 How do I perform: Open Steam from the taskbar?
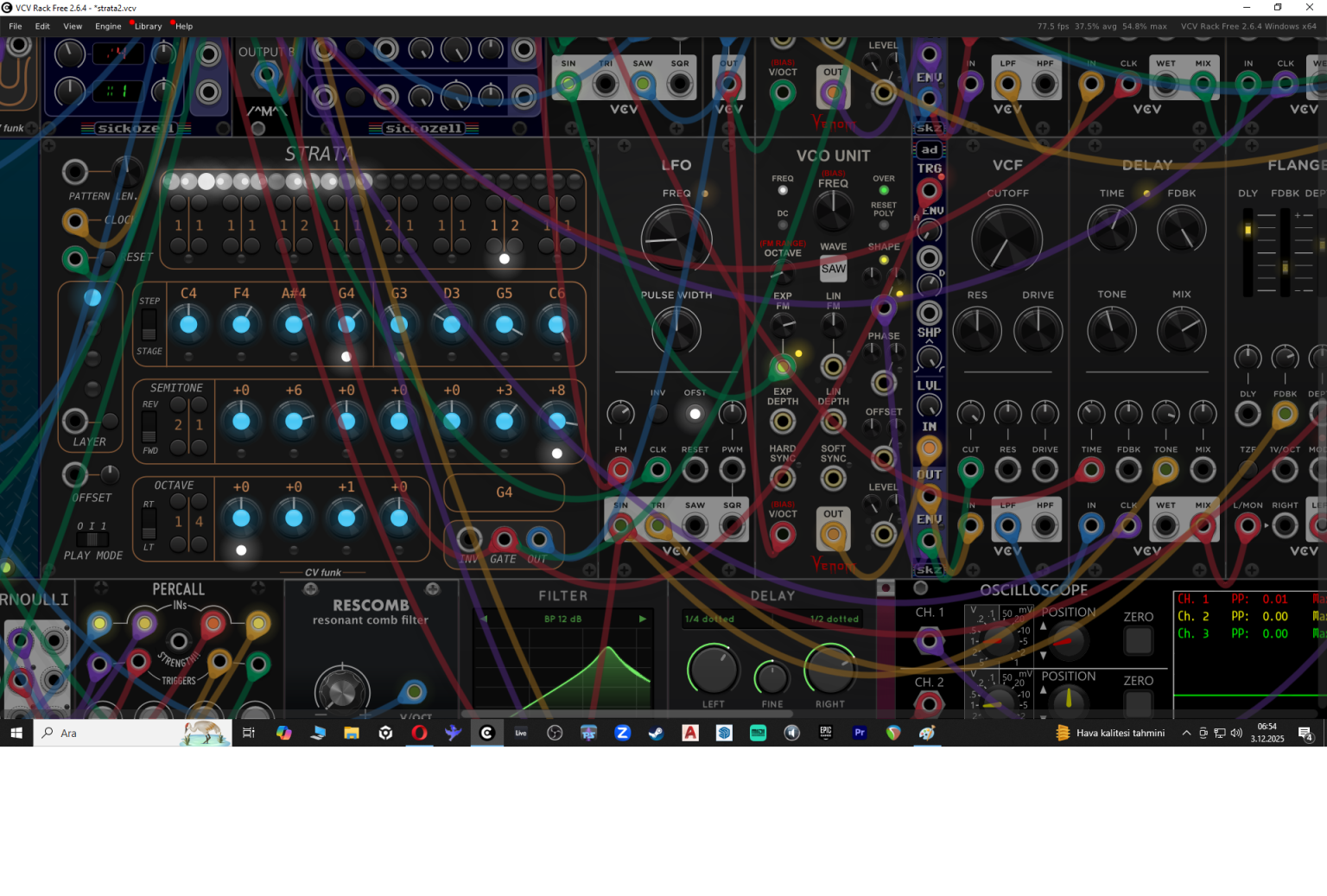pos(657,733)
